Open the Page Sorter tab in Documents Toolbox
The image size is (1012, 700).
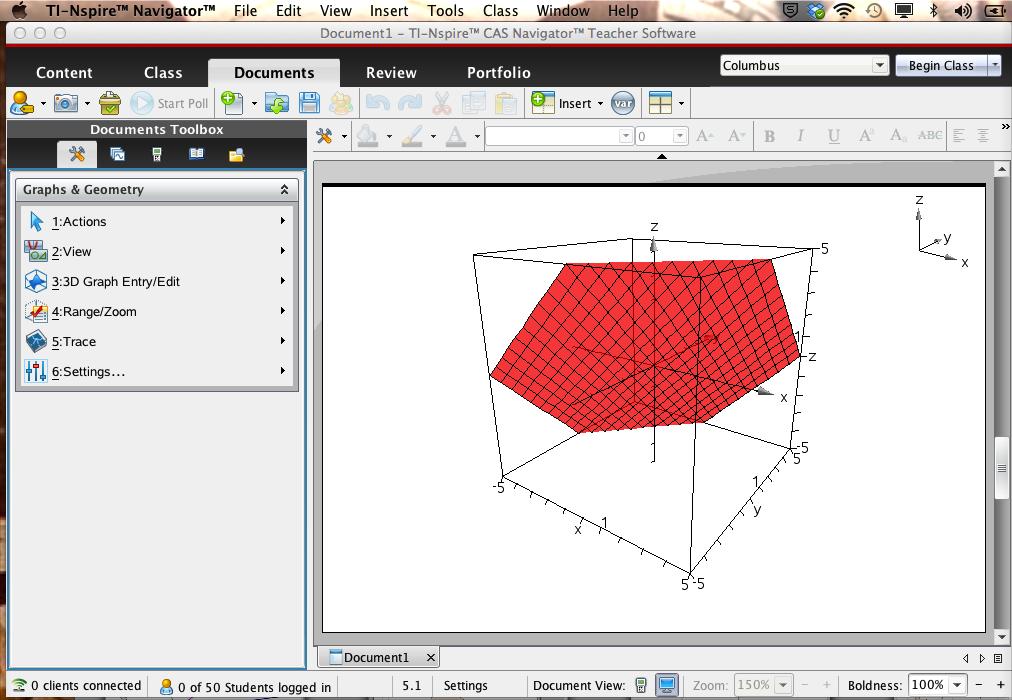tap(117, 155)
